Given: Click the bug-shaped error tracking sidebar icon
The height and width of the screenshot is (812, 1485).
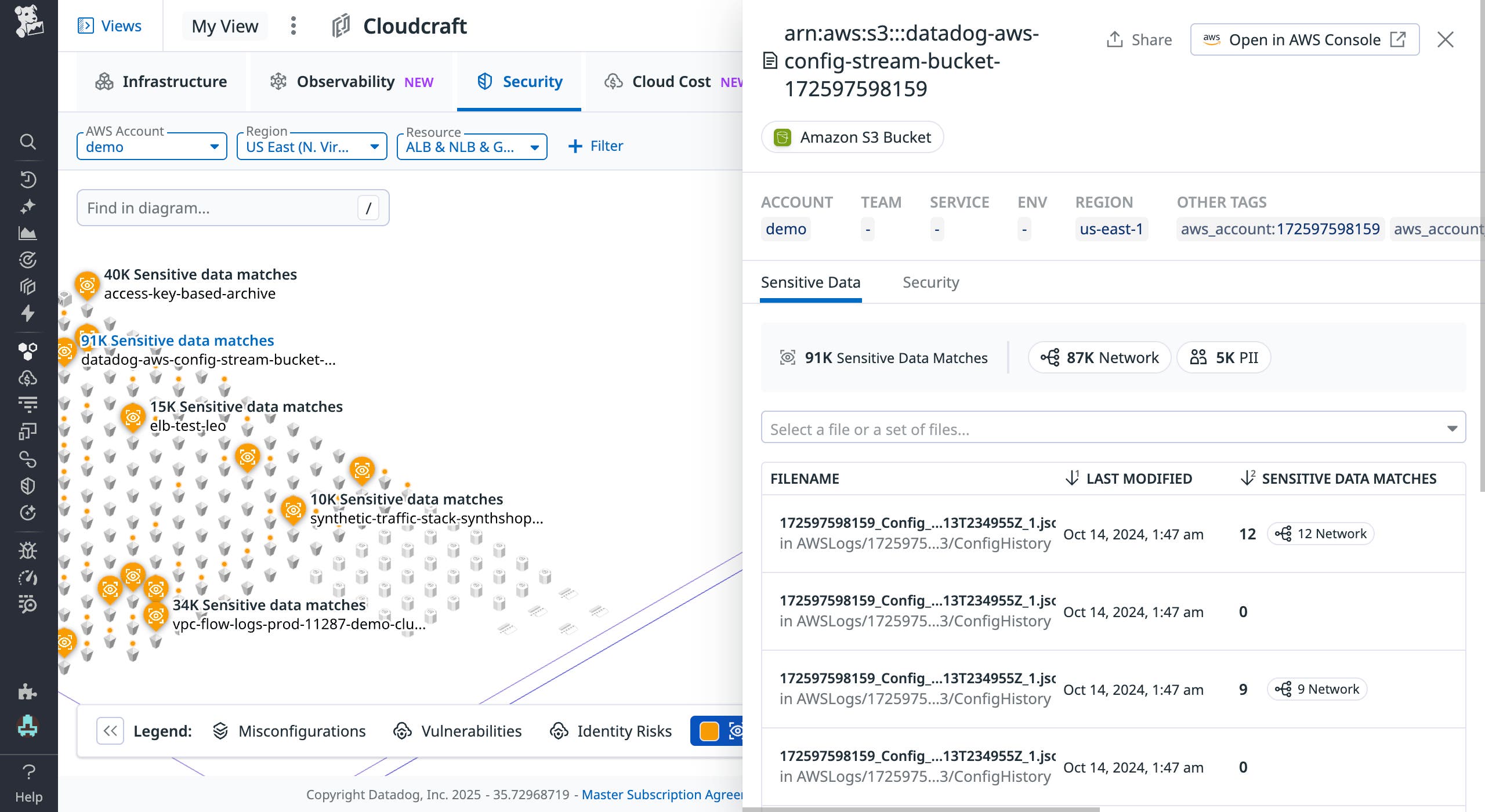Looking at the screenshot, I should (28, 550).
